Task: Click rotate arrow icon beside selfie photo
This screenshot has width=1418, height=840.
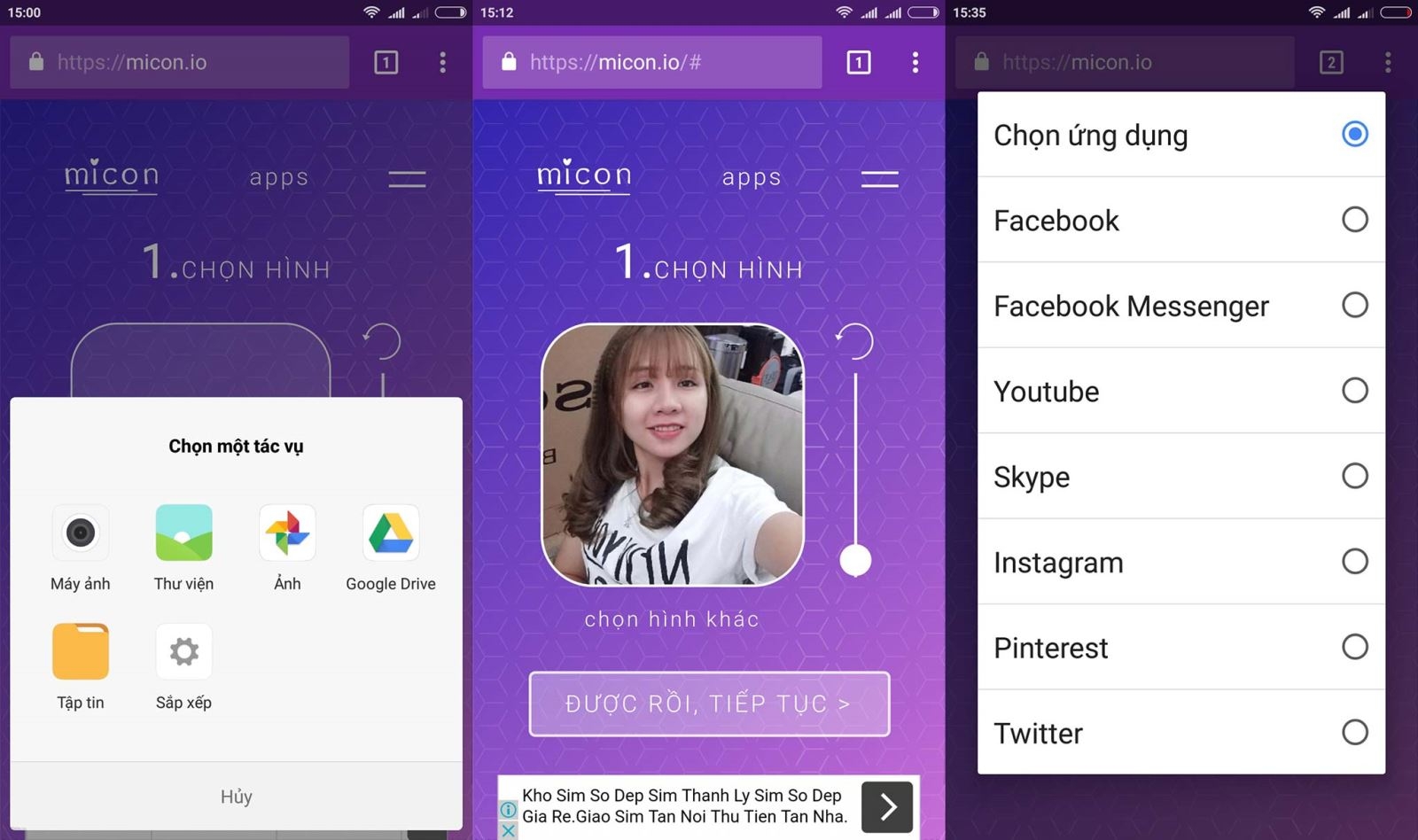Action: 854,341
